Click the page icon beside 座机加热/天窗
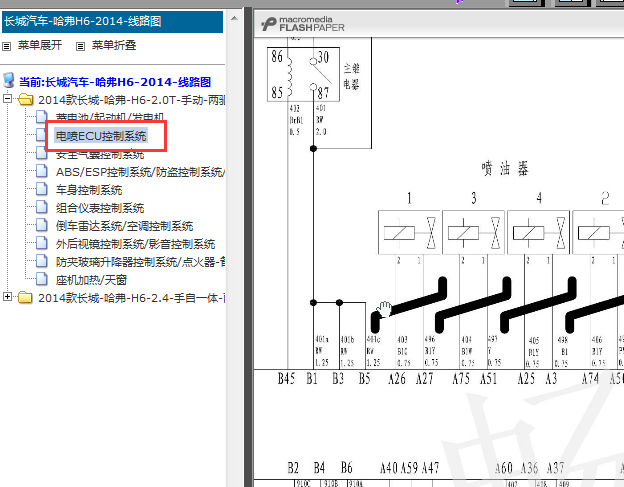 click(41, 279)
